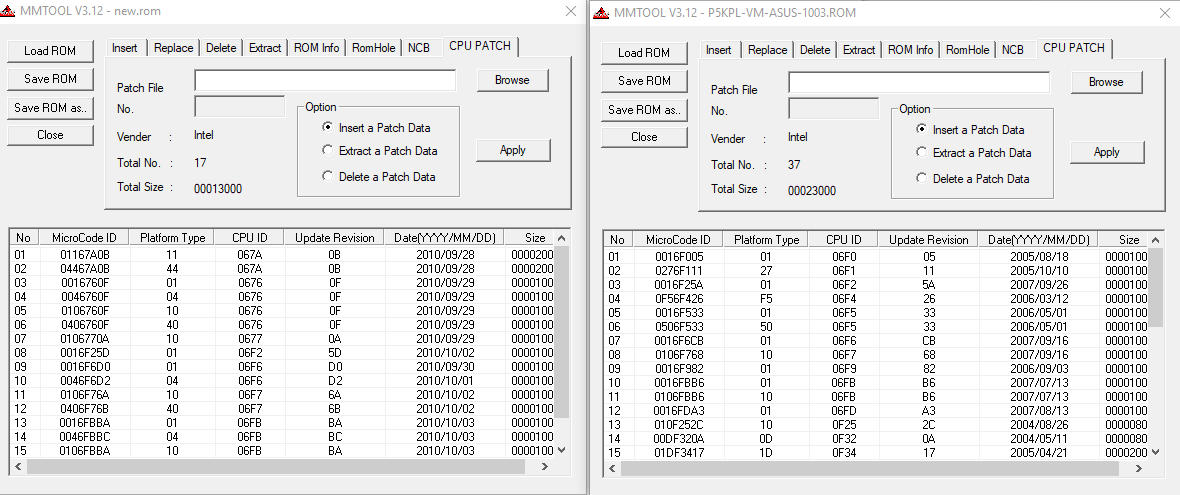Select Extract a Patch Data in P5KPL window
The height and width of the screenshot is (495, 1180).
[973, 153]
